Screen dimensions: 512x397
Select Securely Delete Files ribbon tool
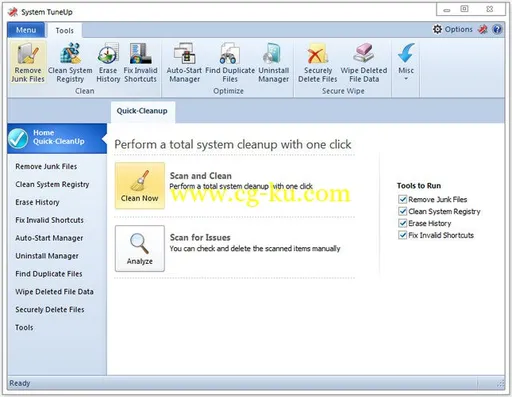(x=317, y=62)
